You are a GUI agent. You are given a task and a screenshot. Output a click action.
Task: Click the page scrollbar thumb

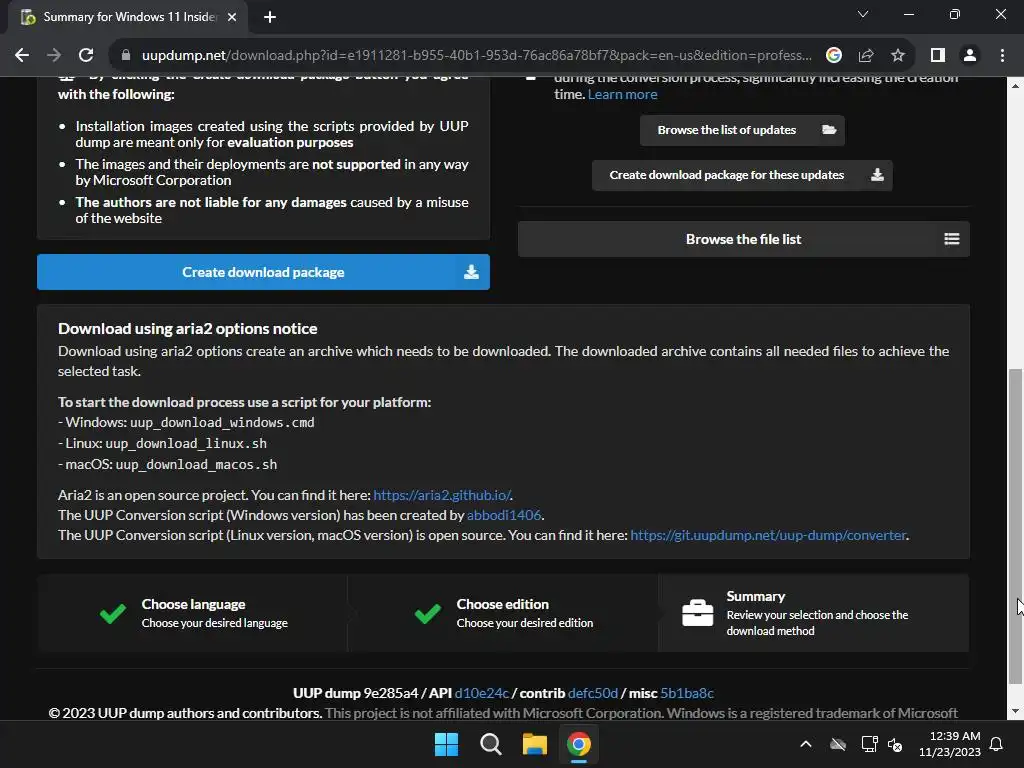[x=1015, y=526]
